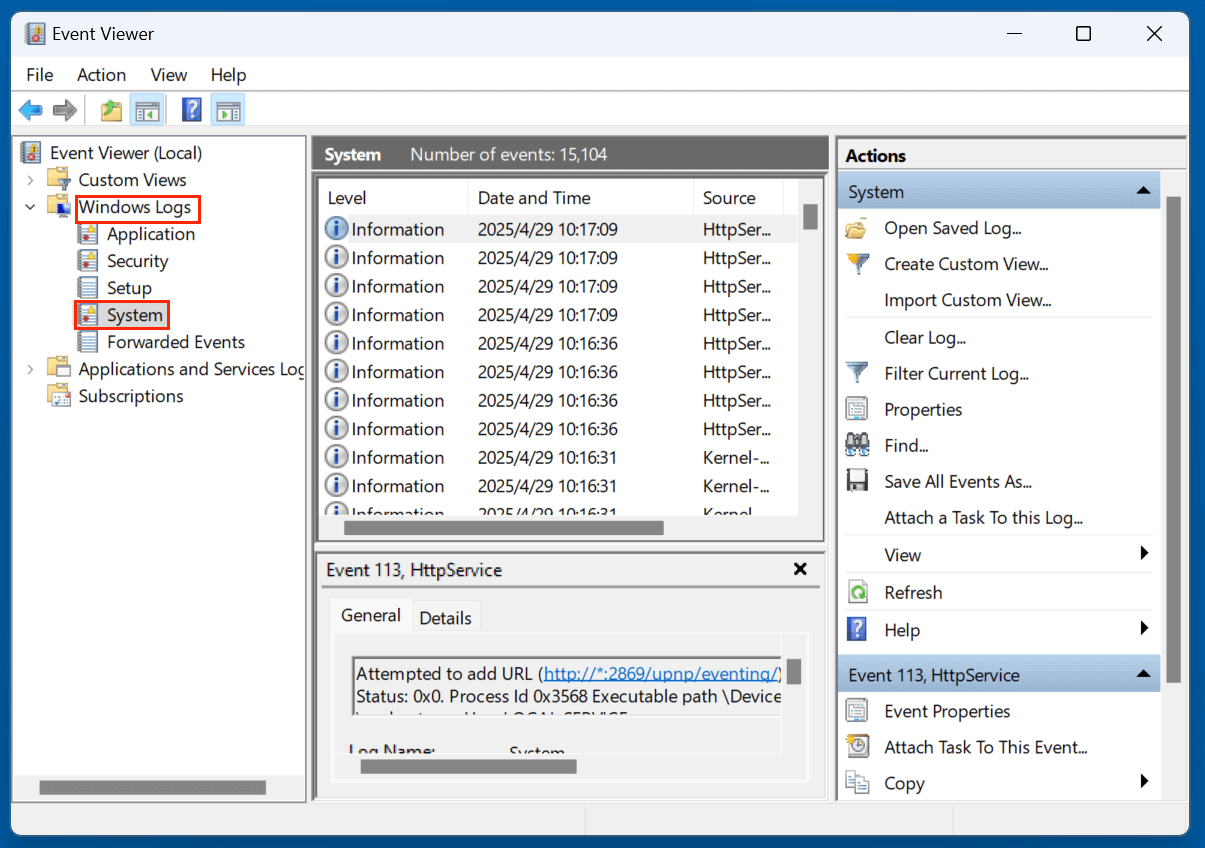Open the upnp eventing URL link
The height and width of the screenshot is (848, 1205).
coord(660,673)
